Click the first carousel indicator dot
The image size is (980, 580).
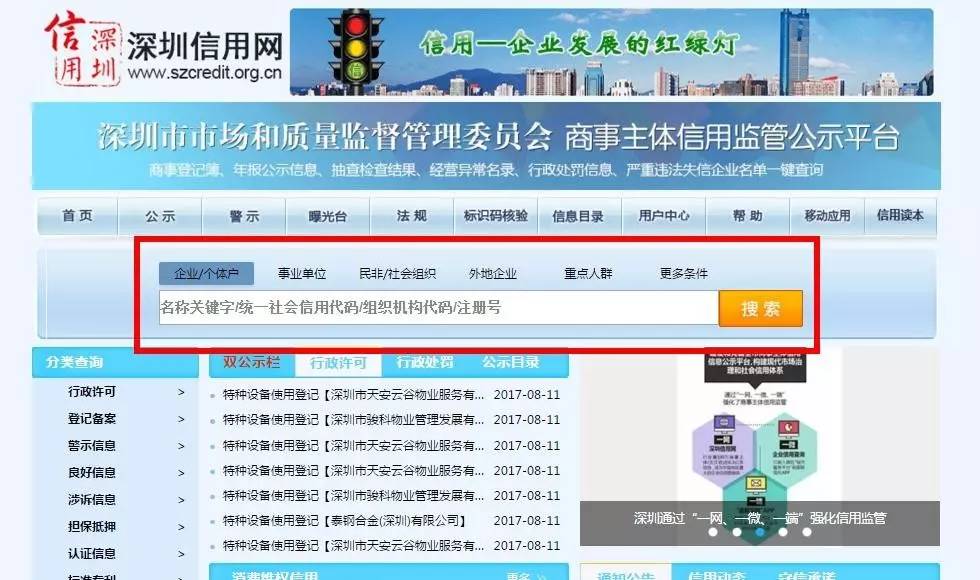(712, 532)
